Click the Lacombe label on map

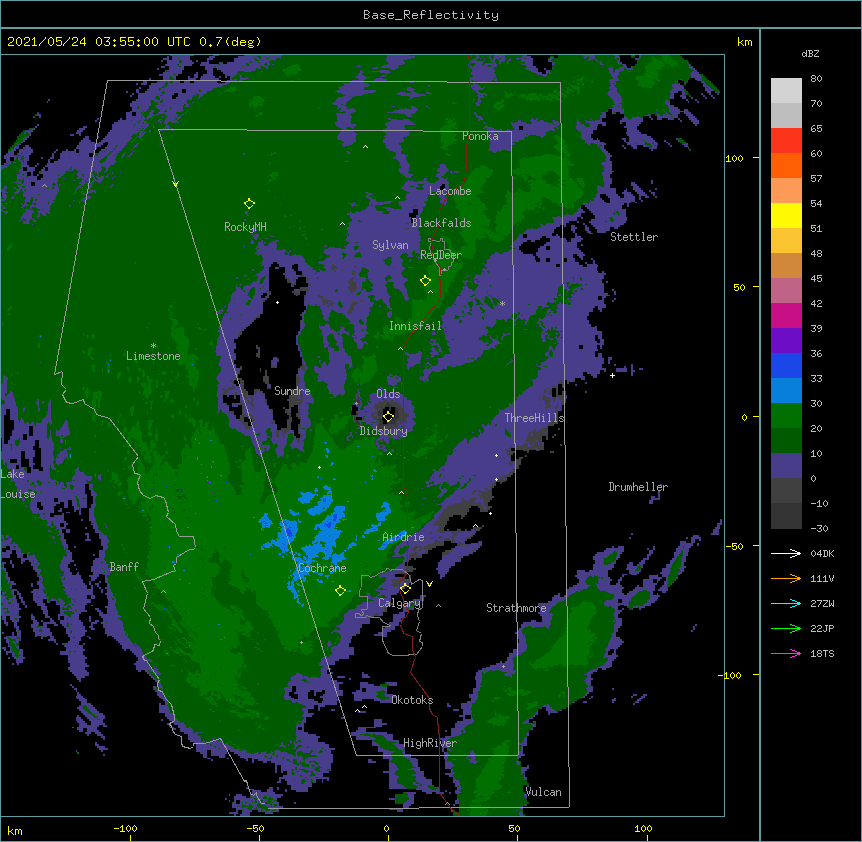click(450, 191)
